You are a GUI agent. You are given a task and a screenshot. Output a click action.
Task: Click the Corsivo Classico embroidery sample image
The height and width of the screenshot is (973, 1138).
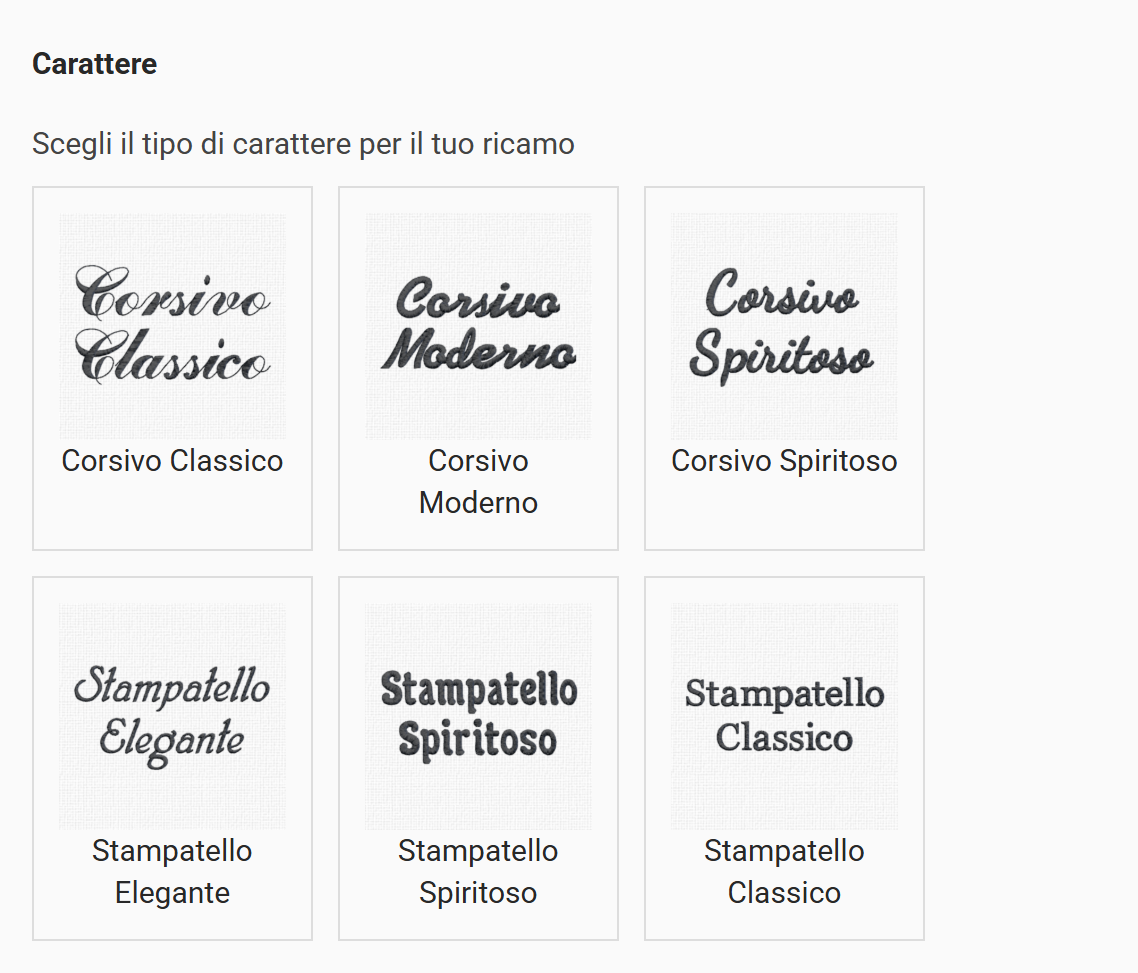[172, 326]
